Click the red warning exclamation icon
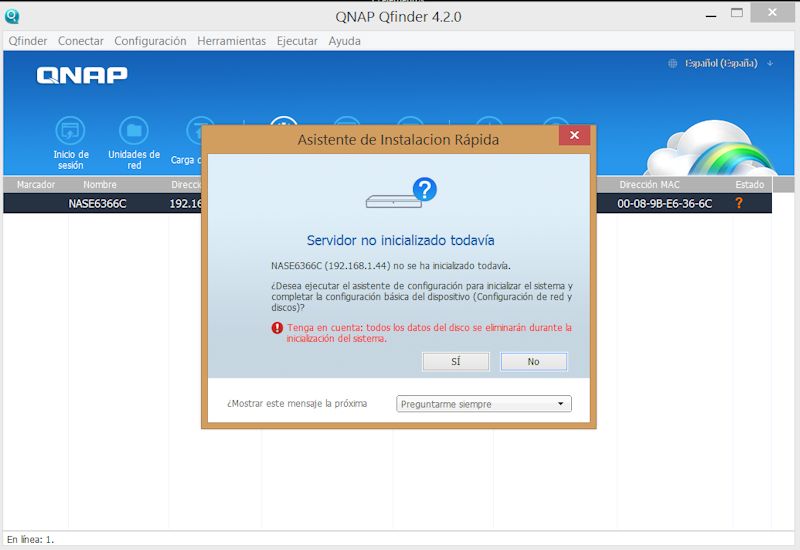 (x=277, y=328)
